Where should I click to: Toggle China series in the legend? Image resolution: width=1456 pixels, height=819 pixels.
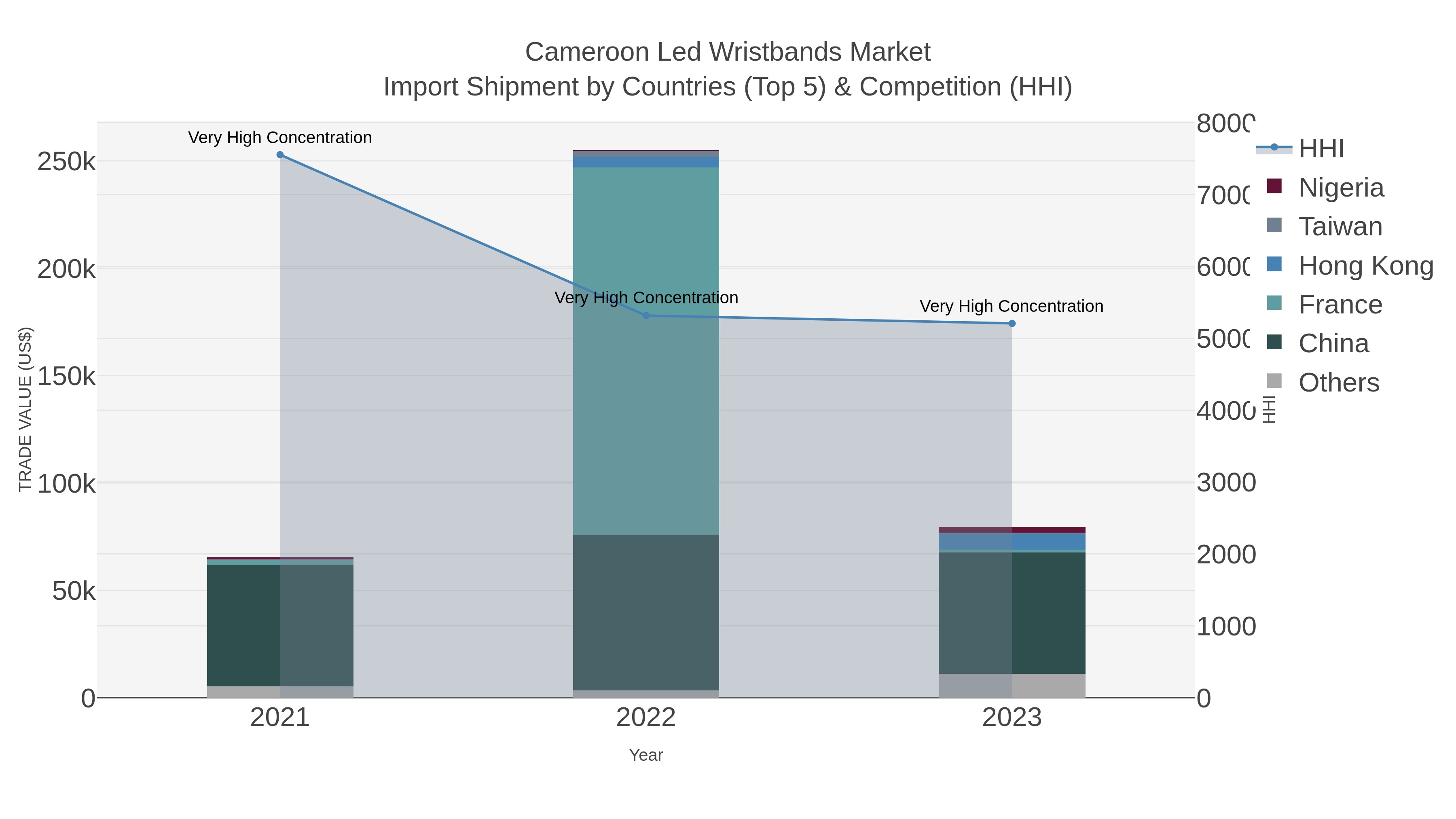pyautogui.click(x=1318, y=343)
